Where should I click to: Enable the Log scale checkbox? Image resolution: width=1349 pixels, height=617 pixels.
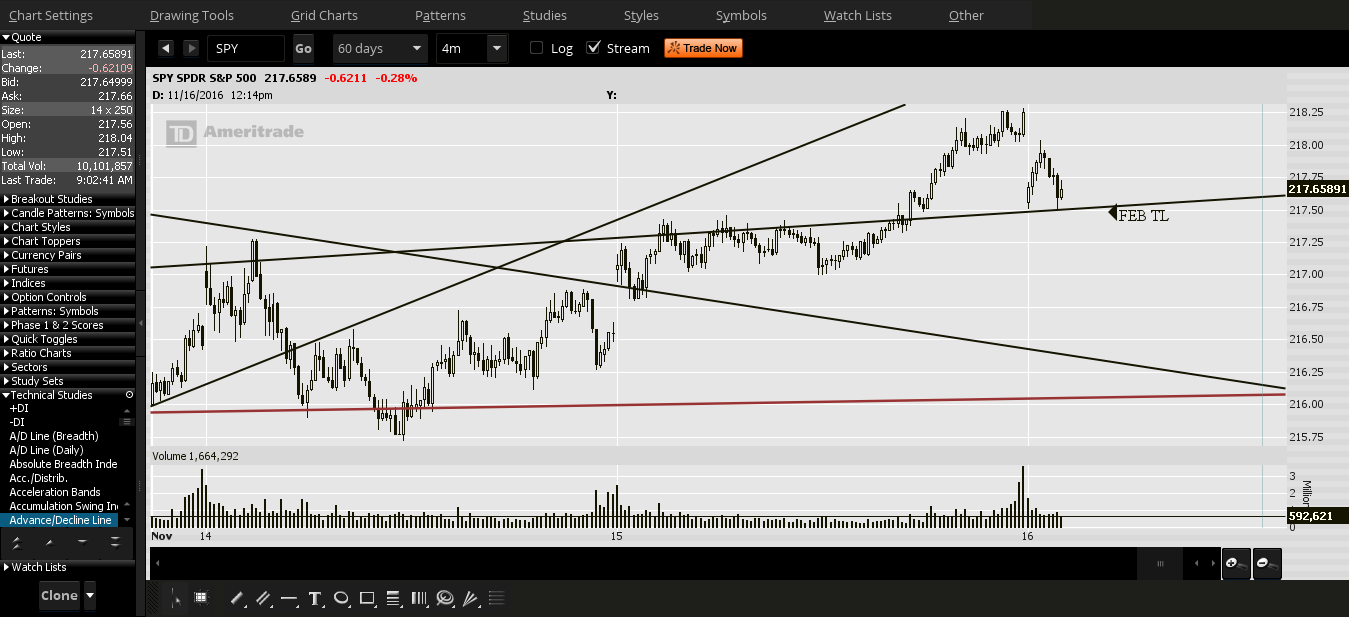tap(537, 48)
